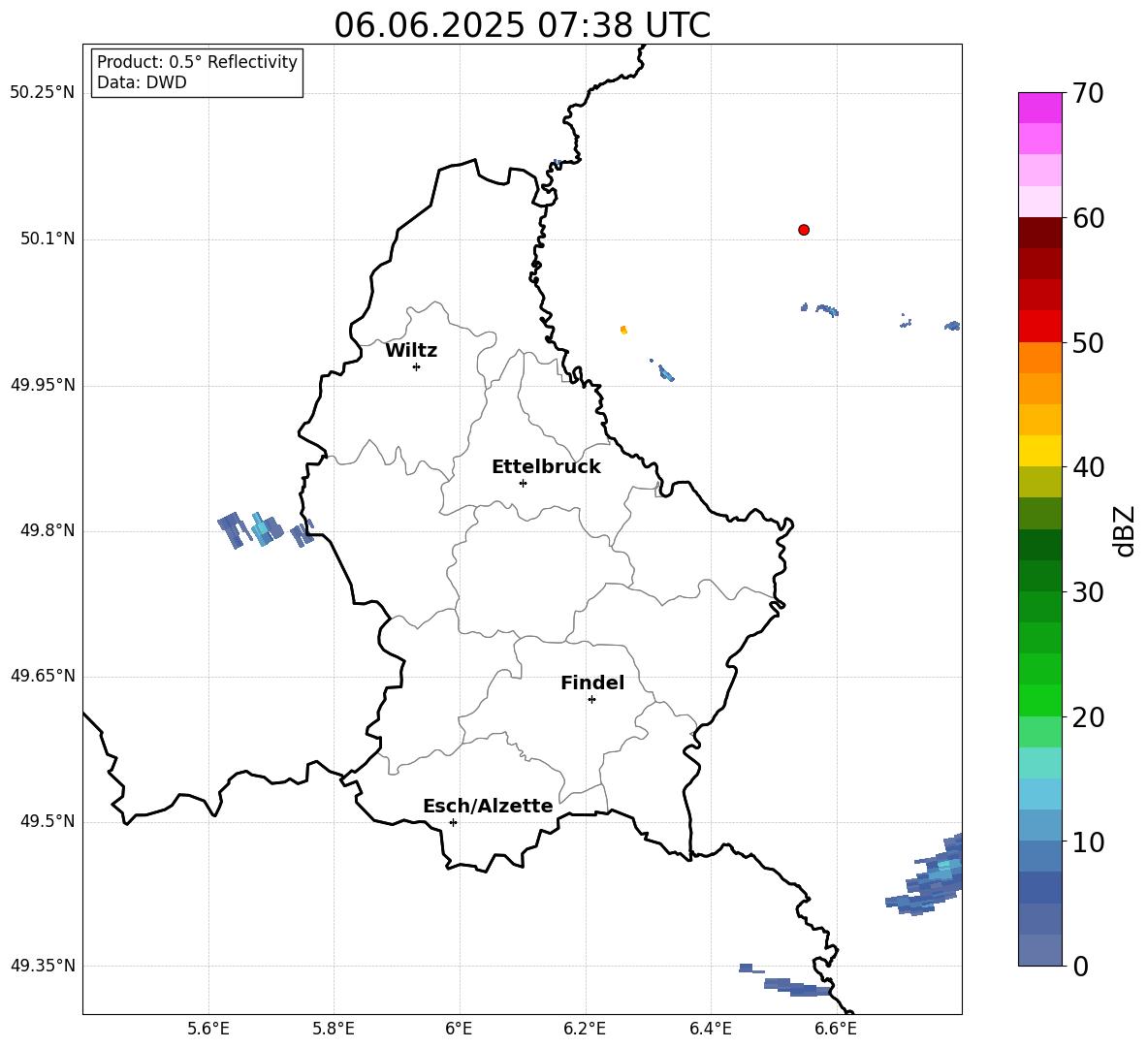This screenshot has width=1148, height=1048.
Task: Click the red radar site dot
Action: 804,230
